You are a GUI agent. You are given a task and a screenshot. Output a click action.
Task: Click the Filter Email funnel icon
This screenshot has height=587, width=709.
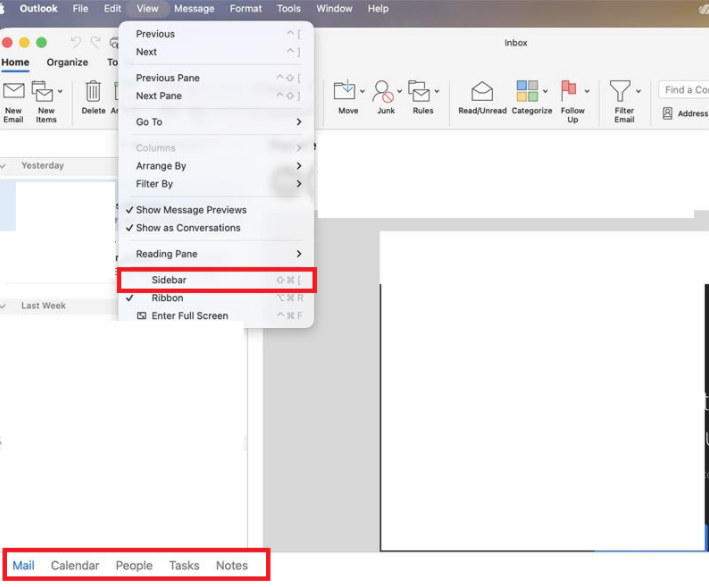[x=619, y=91]
